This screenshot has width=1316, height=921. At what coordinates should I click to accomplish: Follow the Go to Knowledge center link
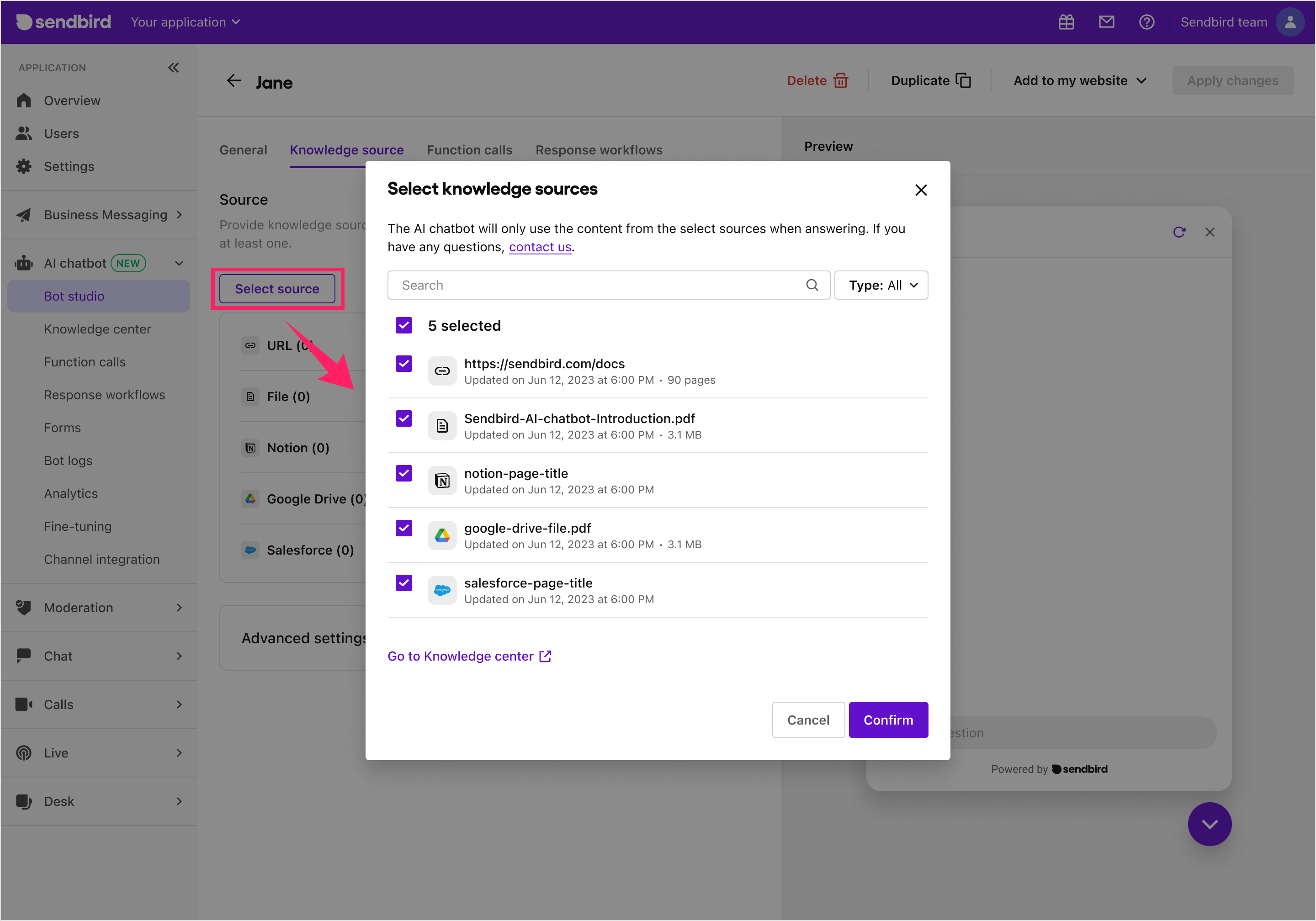pyautogui.click(x=469, y=656)
